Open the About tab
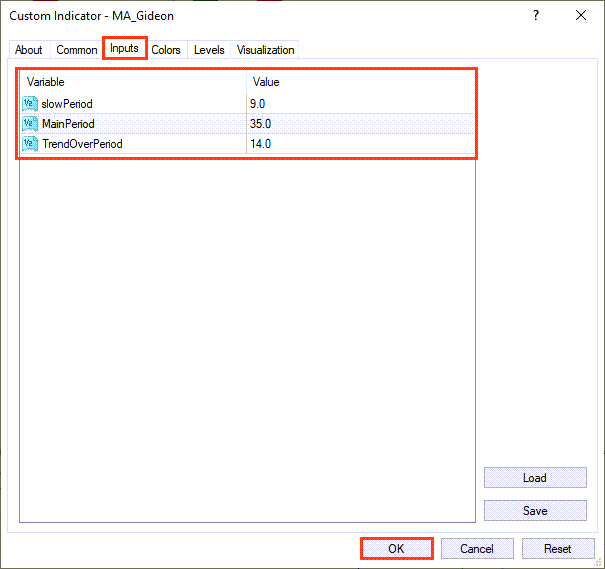The height and width of the screenshot is (569, 605). [29, 50]
